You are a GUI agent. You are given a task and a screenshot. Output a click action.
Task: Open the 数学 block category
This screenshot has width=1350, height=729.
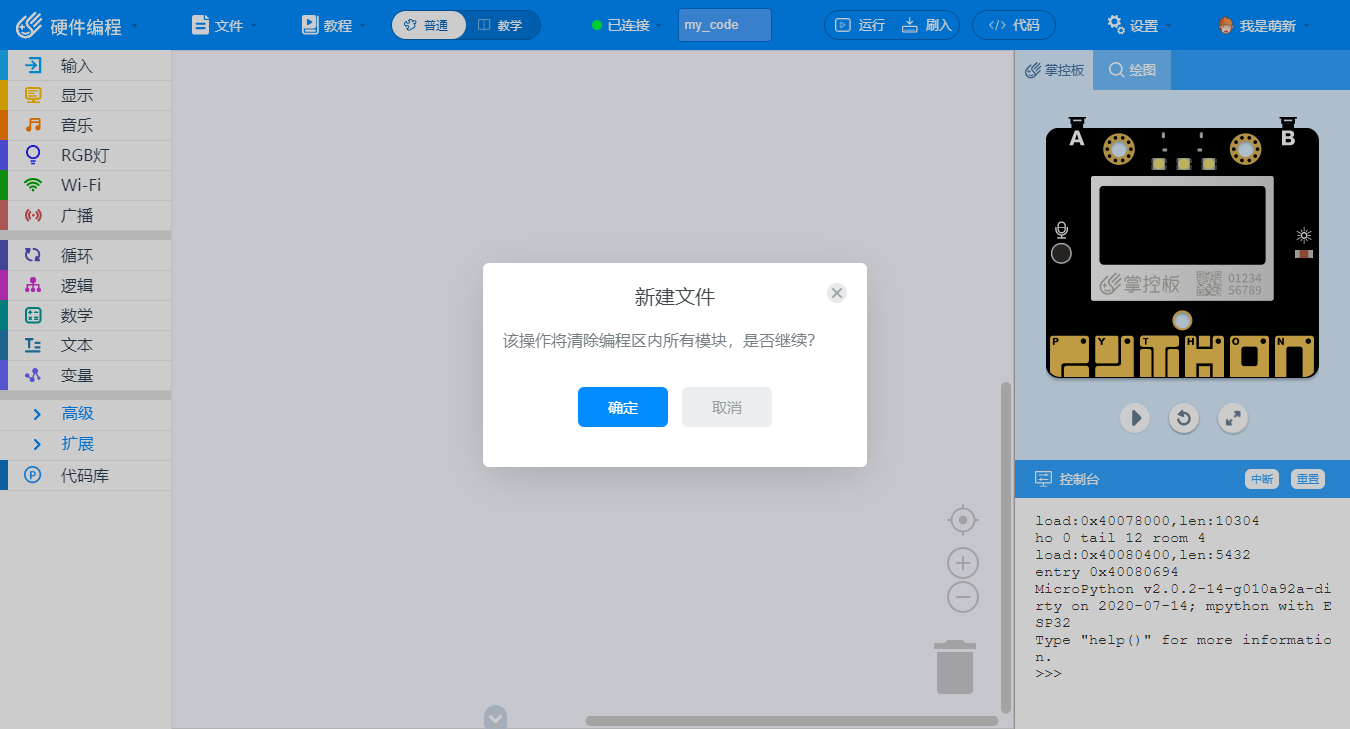click(x=86, y=315)
